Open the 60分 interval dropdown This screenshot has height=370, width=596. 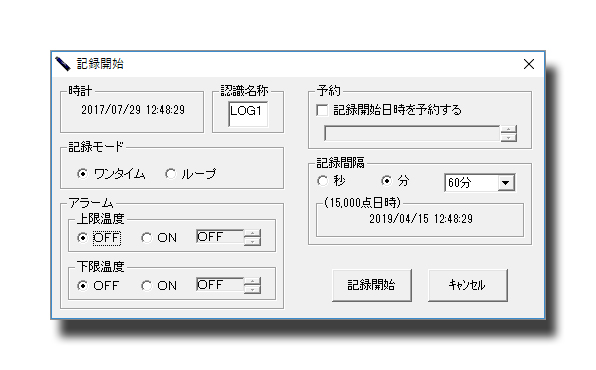(506, 183)
